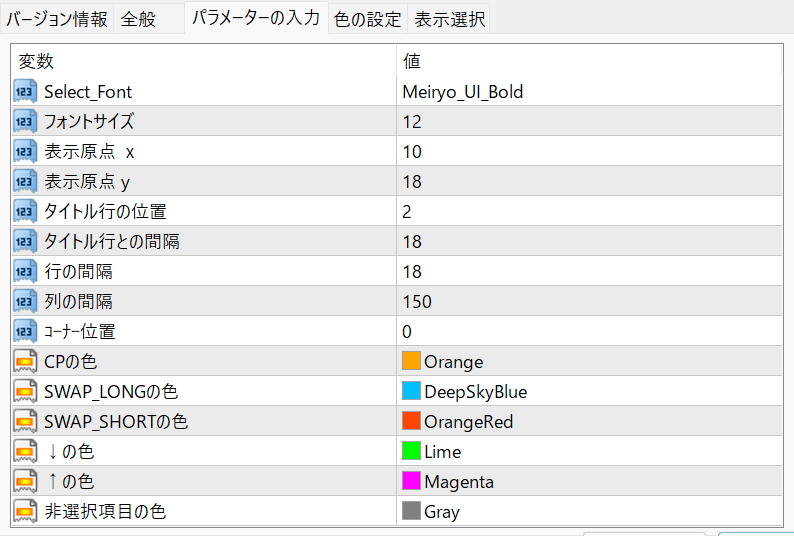Click the color-type icon beside CPの色
Viewport: 794px width, 536px height.
25,362
